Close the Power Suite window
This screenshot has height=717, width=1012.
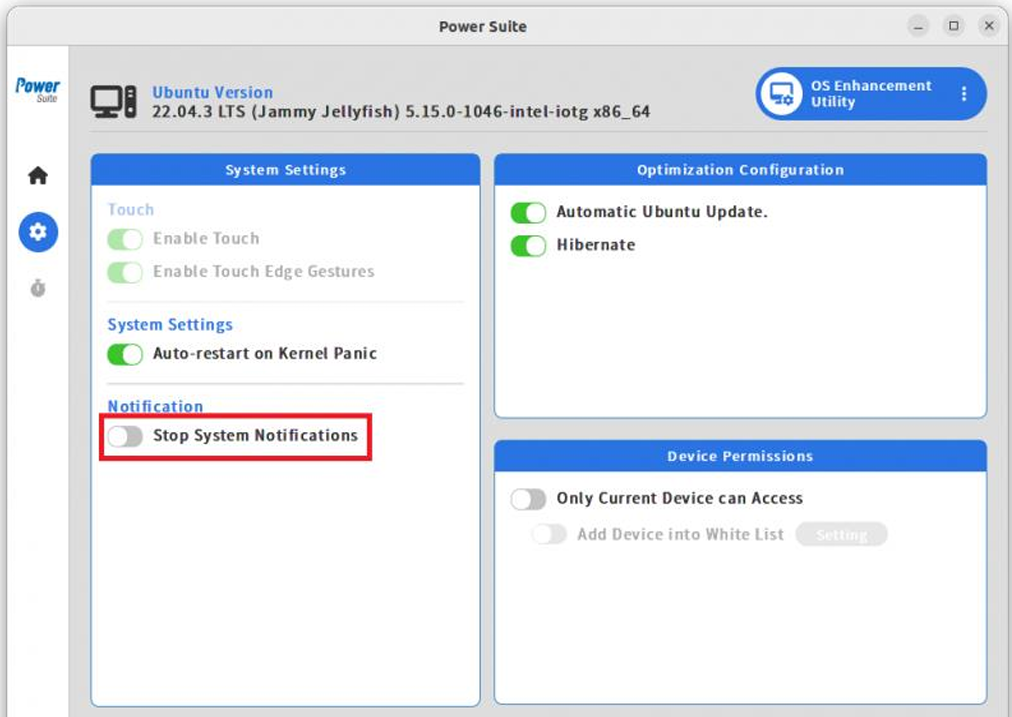click(989, 26)
